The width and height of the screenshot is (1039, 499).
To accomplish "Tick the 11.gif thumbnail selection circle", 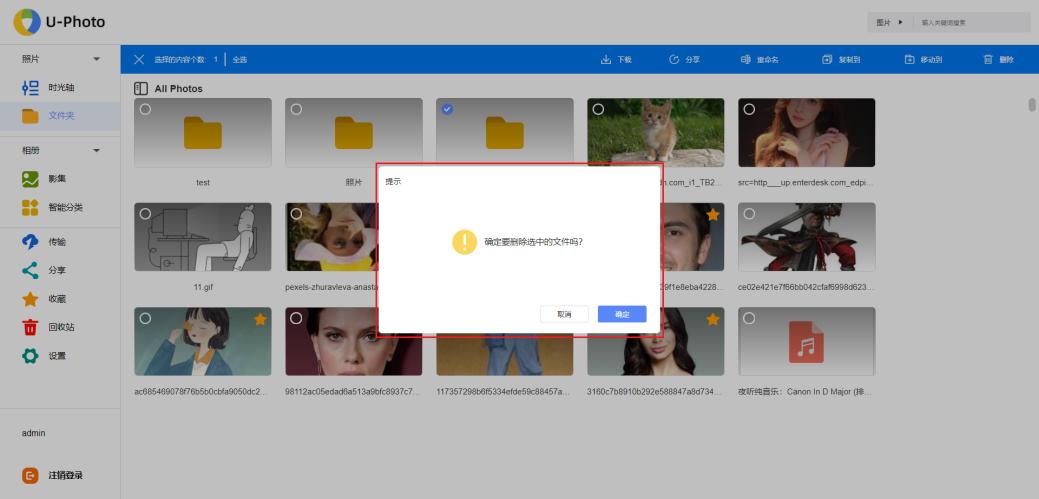I will (145, 214).
